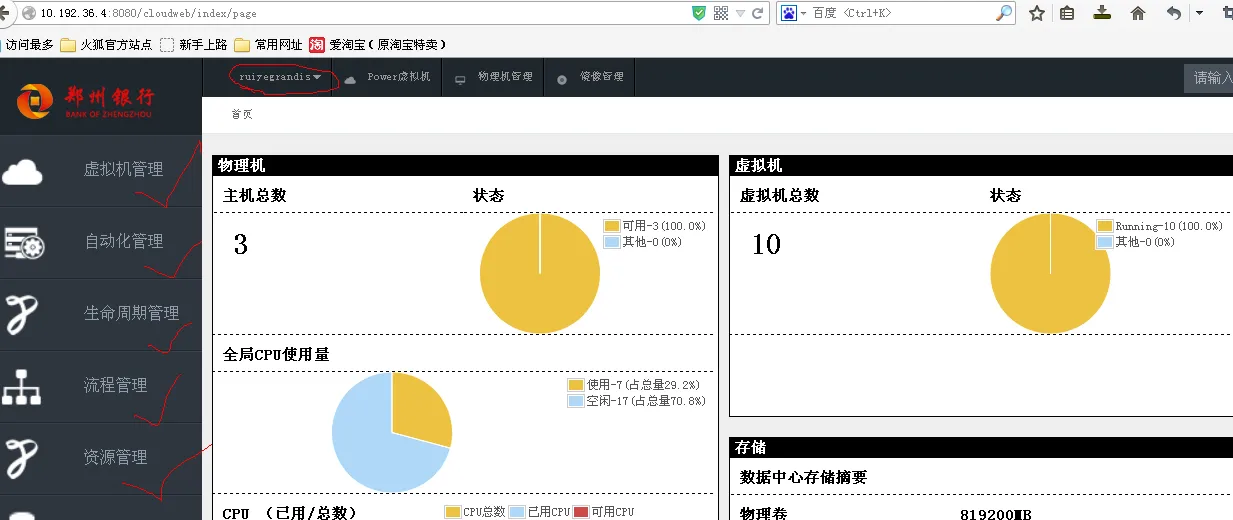
Task: Open the 常用网址 bookmark folder
Action: point(268,44)
